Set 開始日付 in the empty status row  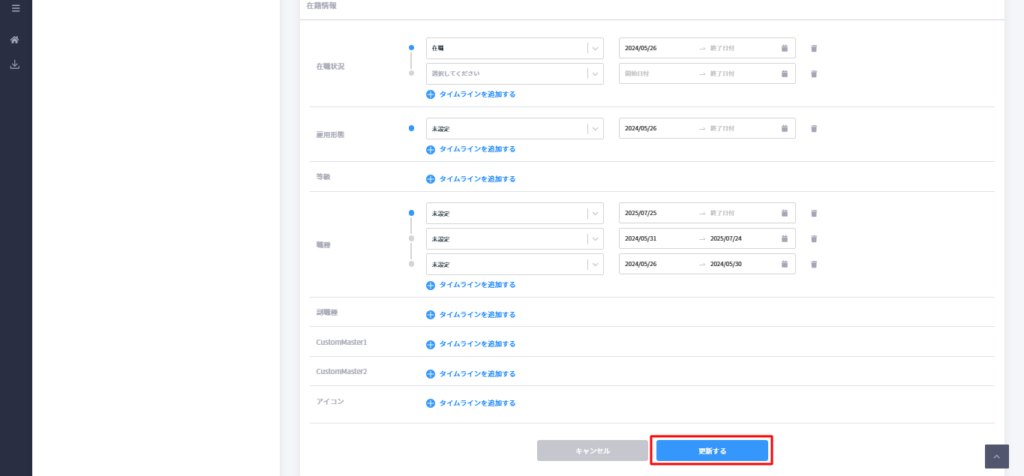[637, 74]
